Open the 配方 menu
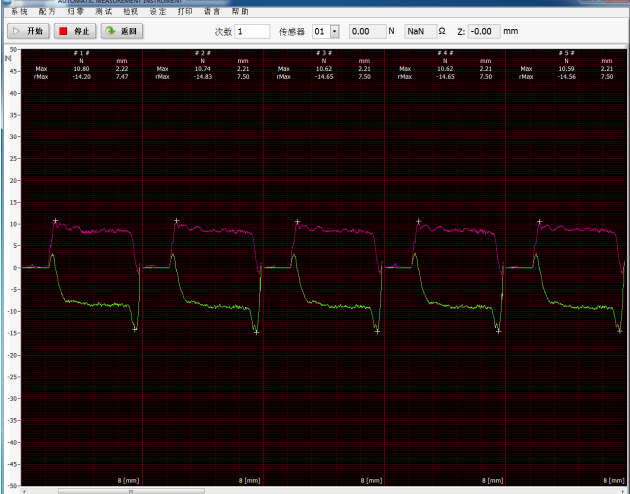 pyautogui.click(x=47, y=12)
